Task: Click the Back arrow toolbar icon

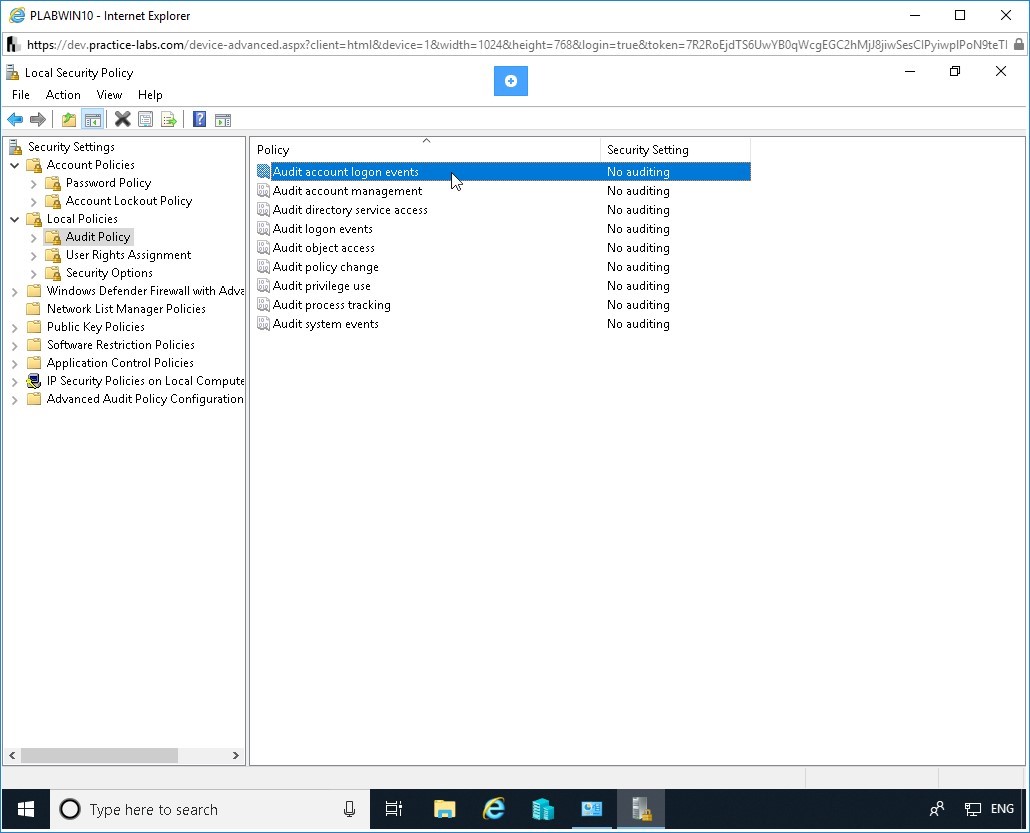Action: tap(14, 120)
